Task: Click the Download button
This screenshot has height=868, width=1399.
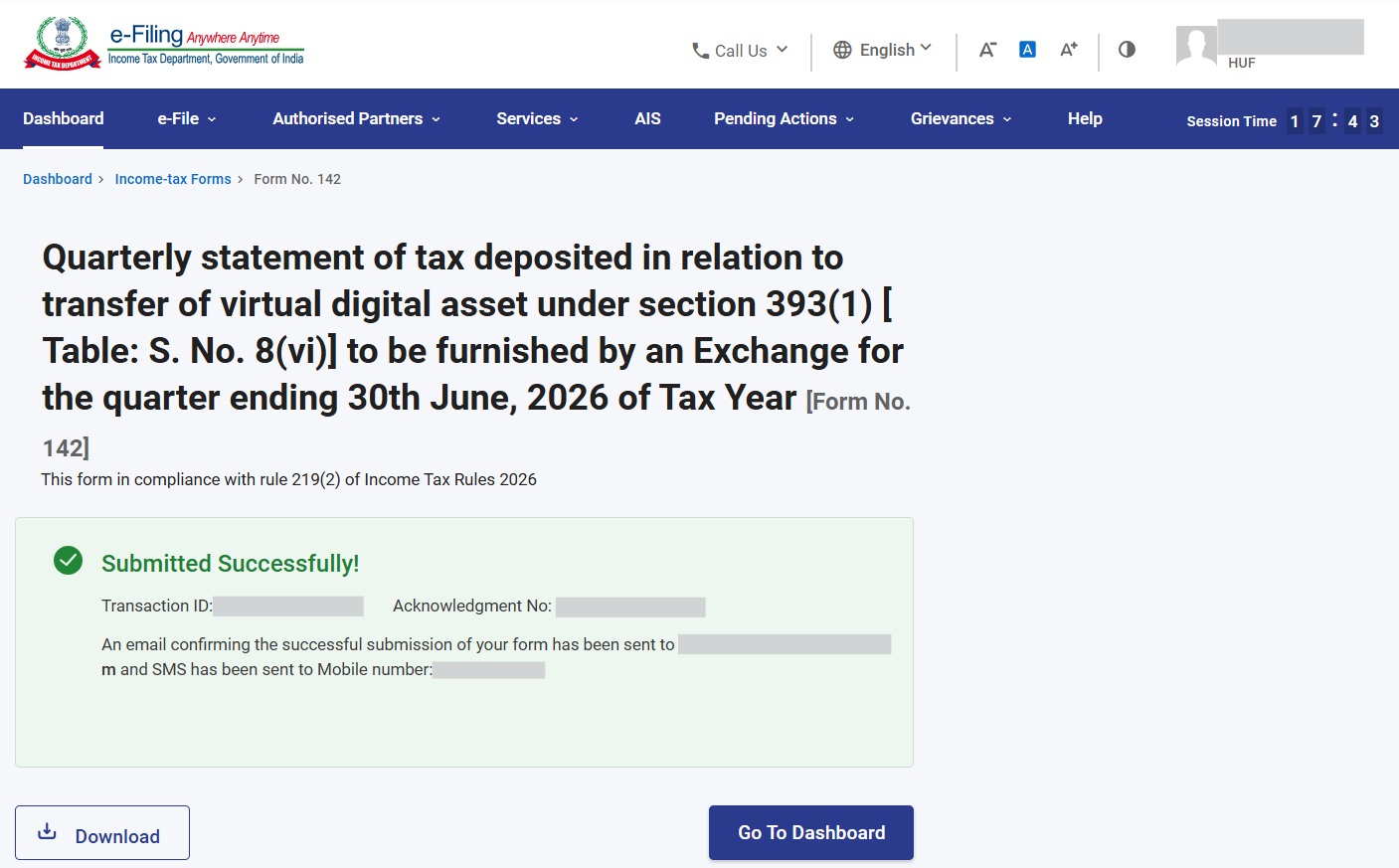Action: click(x=102, y=833)
